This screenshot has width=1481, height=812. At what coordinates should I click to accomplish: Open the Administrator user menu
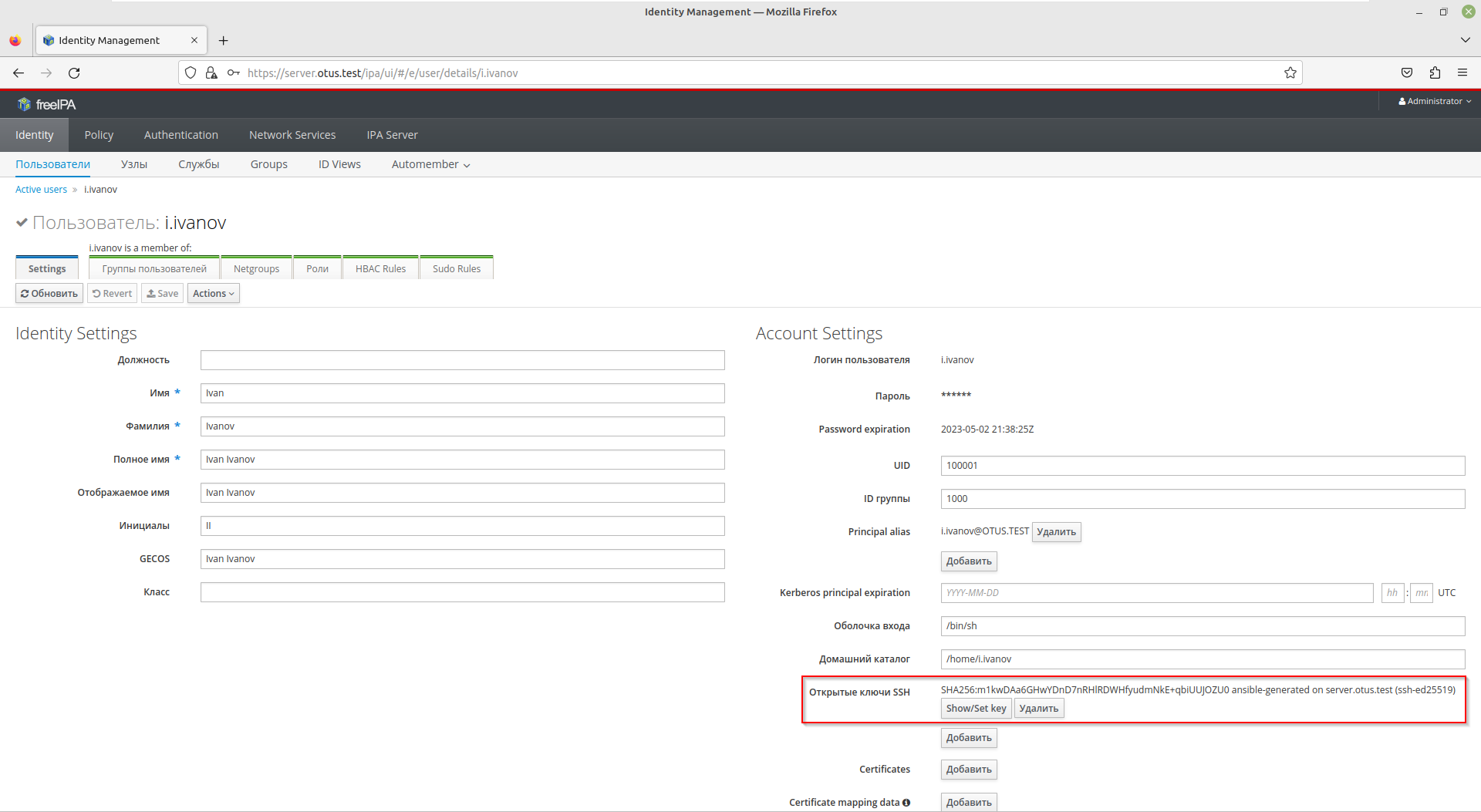pyautogui.click(x=1435, y=101)
